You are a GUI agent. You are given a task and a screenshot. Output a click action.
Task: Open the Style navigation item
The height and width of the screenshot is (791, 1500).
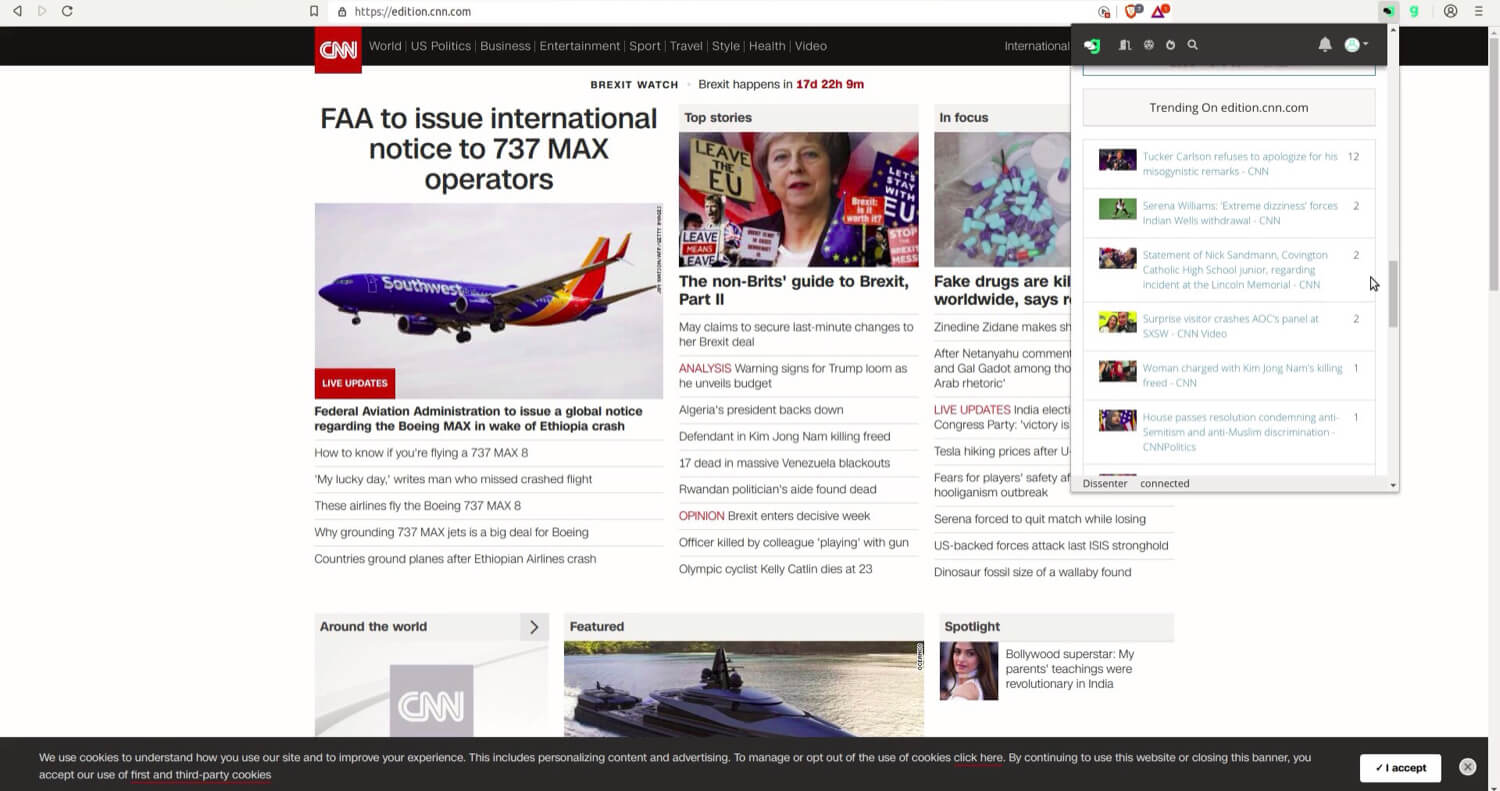[726, 46]
